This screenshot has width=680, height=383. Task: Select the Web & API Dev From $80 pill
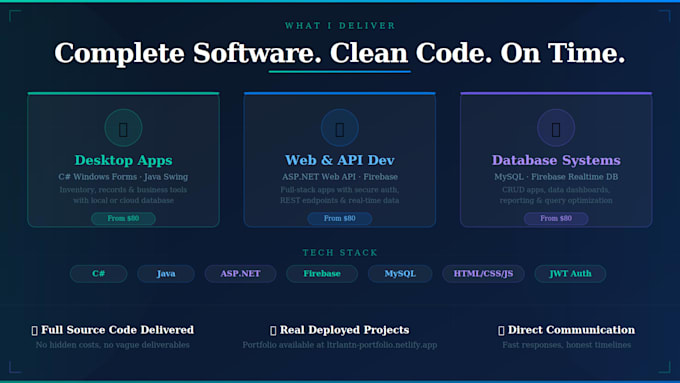(340, 218)
